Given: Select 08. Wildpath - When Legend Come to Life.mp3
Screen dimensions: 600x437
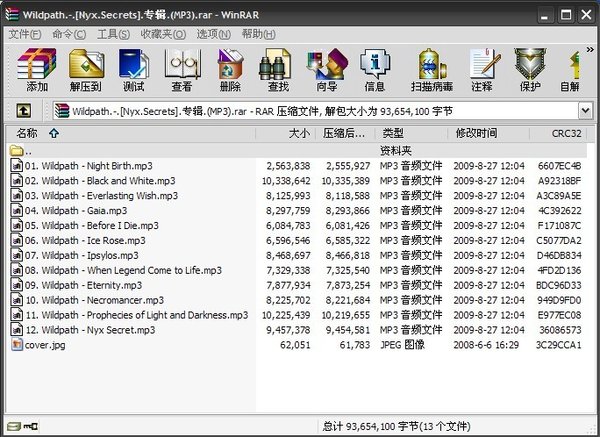Looking at the screenshot, I should [x=123, y=270].
